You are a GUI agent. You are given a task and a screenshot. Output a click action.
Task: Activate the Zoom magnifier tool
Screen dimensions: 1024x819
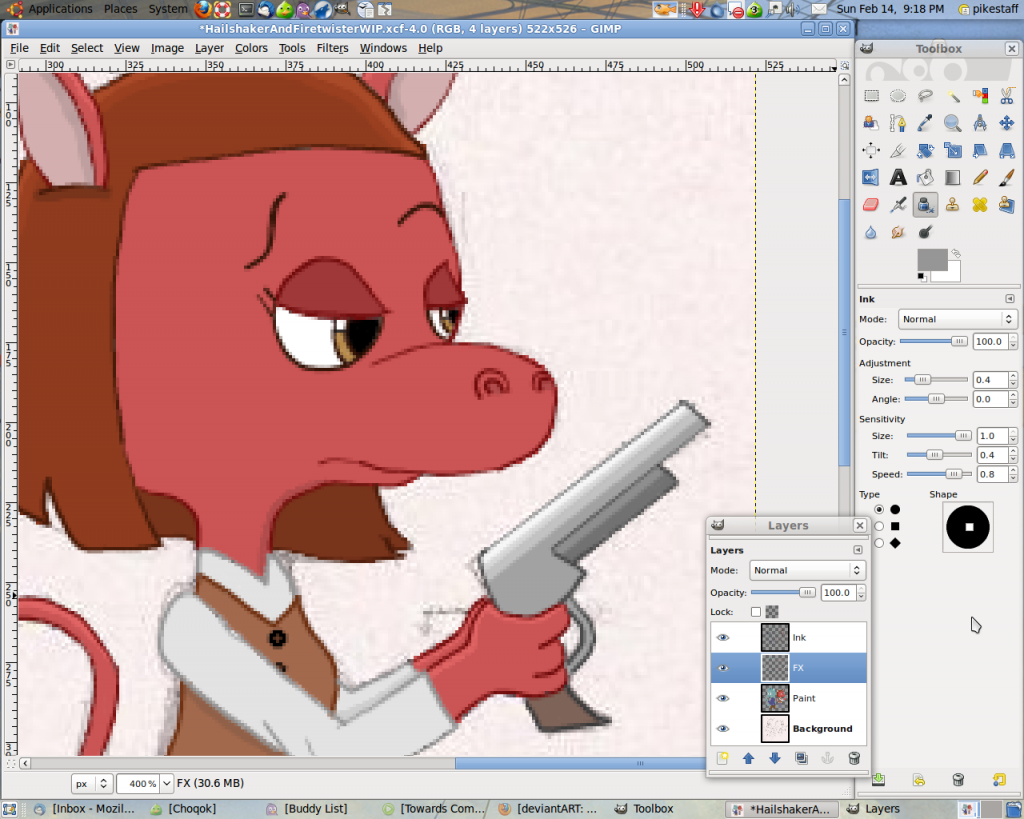(x=952, y=123)
